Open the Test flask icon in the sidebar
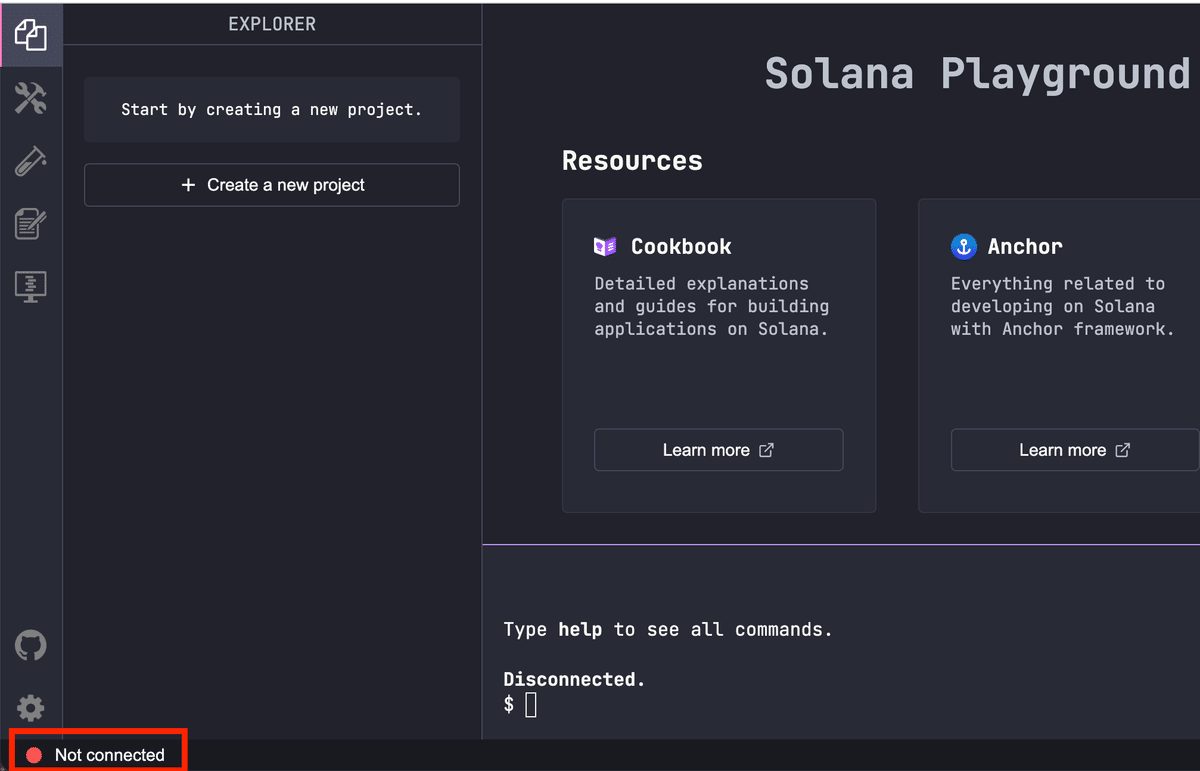Screen dimensions: 1200x771 point(31,161)
